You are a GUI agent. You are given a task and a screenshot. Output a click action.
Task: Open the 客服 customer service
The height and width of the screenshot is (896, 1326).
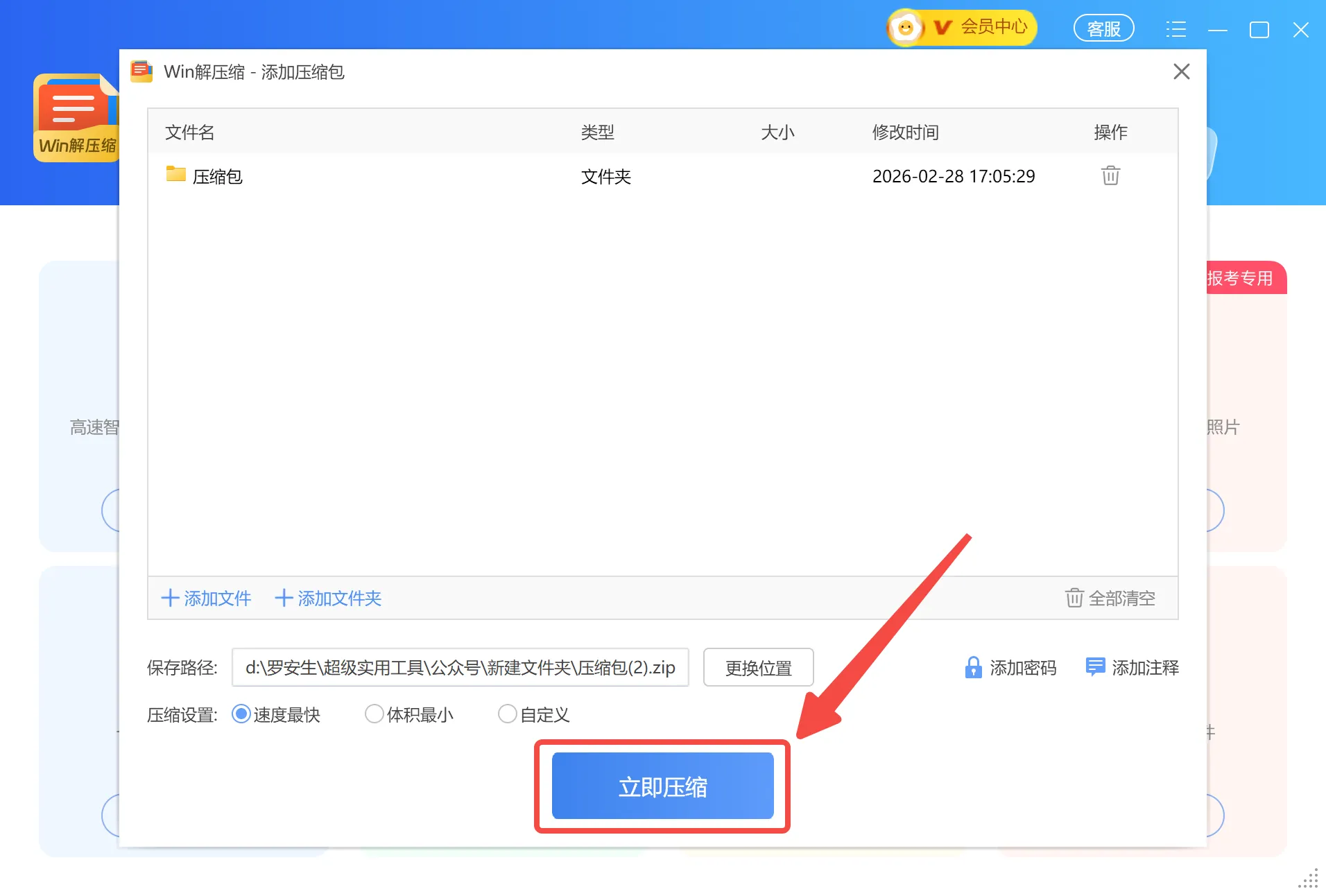click(1103, 28)
